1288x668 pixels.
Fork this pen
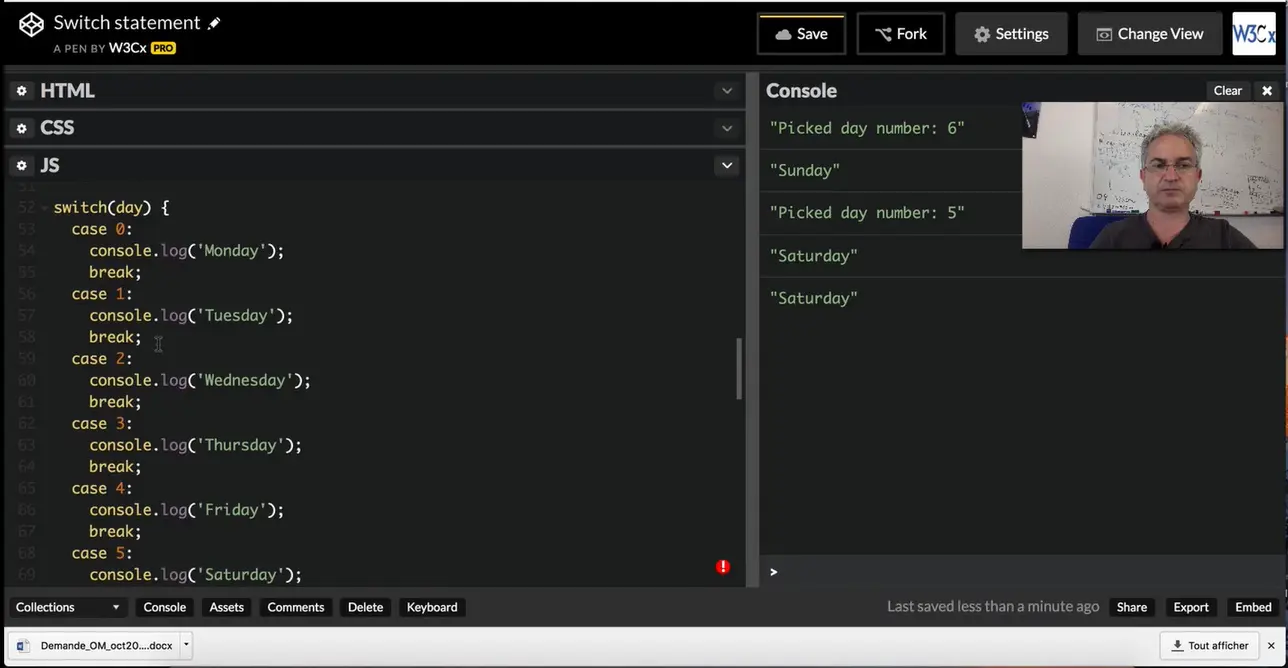click(x=900, y=34)
